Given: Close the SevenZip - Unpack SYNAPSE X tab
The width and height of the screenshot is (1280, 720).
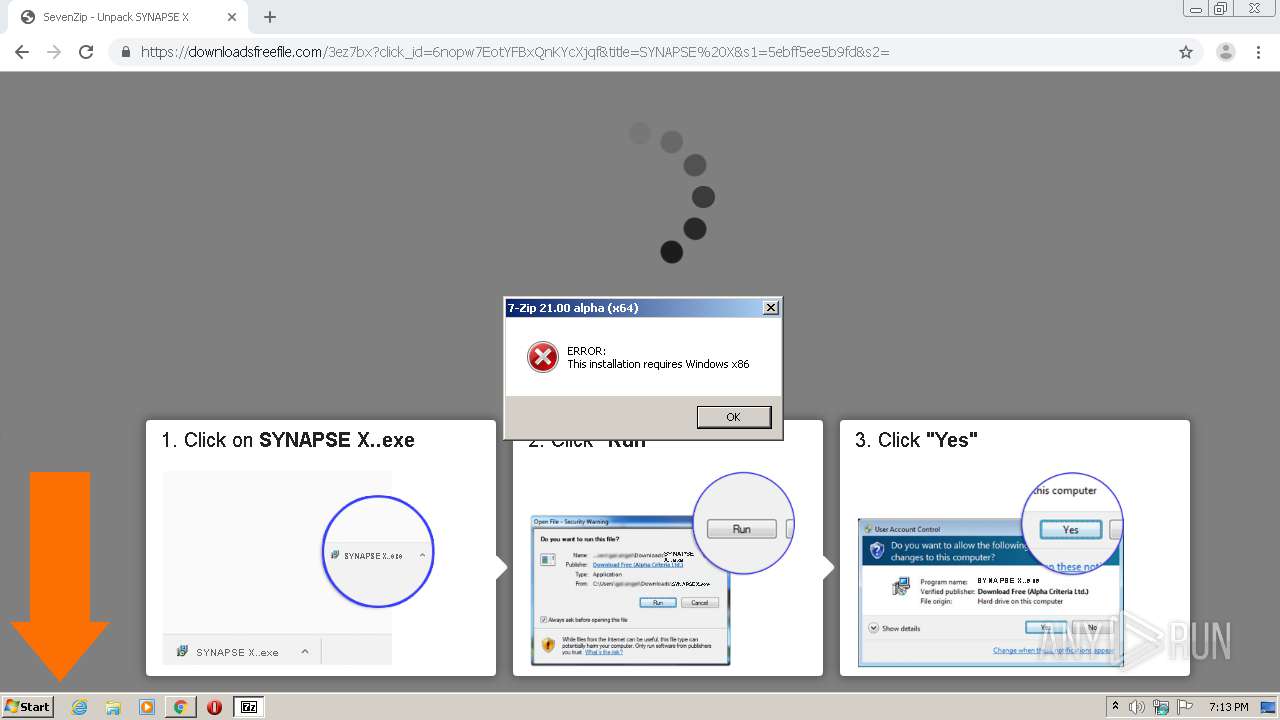Looking at the screenshot, I should coord(232,17).
